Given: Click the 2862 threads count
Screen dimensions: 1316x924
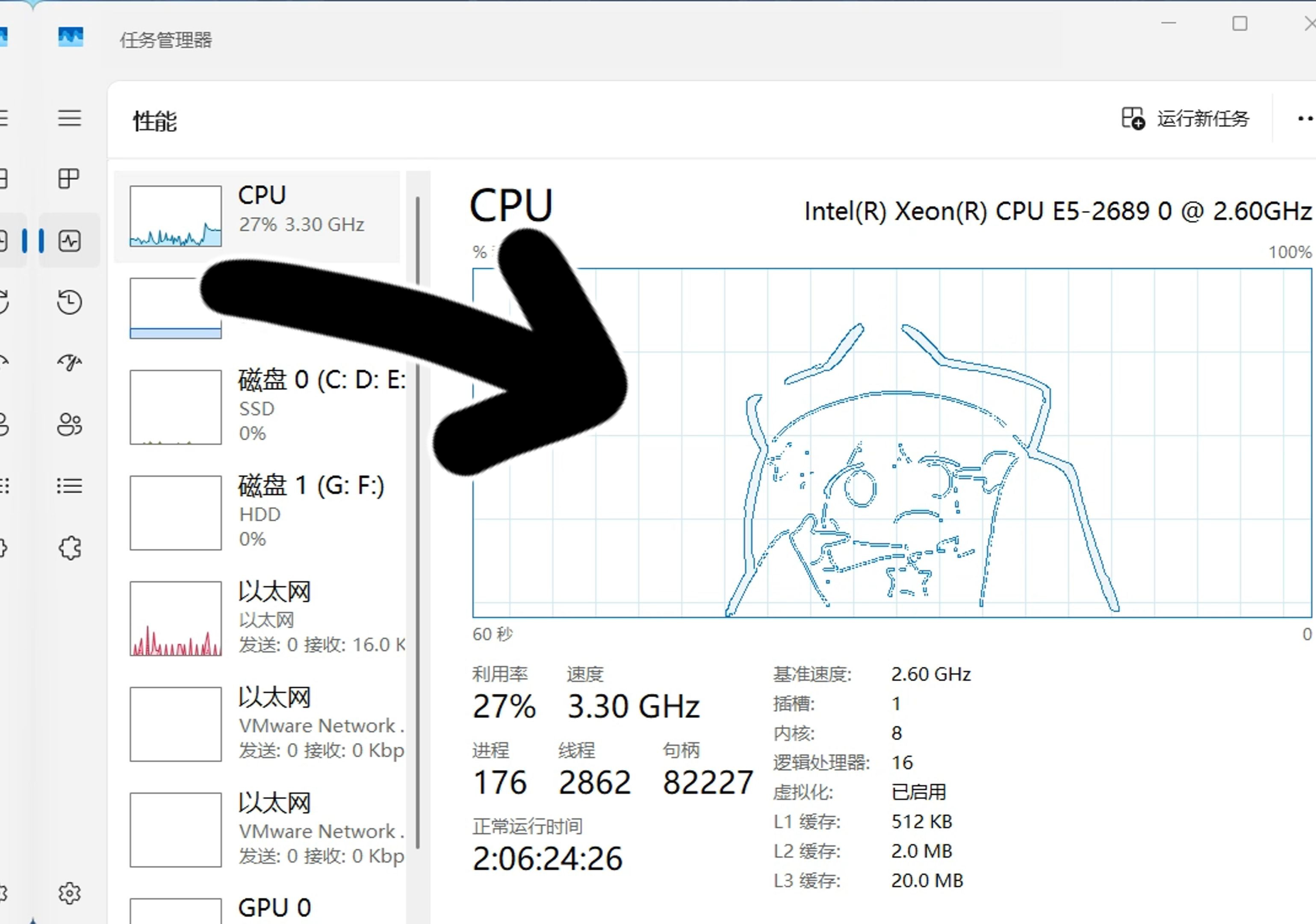Looking at the screenshot, I should [594, 782].
